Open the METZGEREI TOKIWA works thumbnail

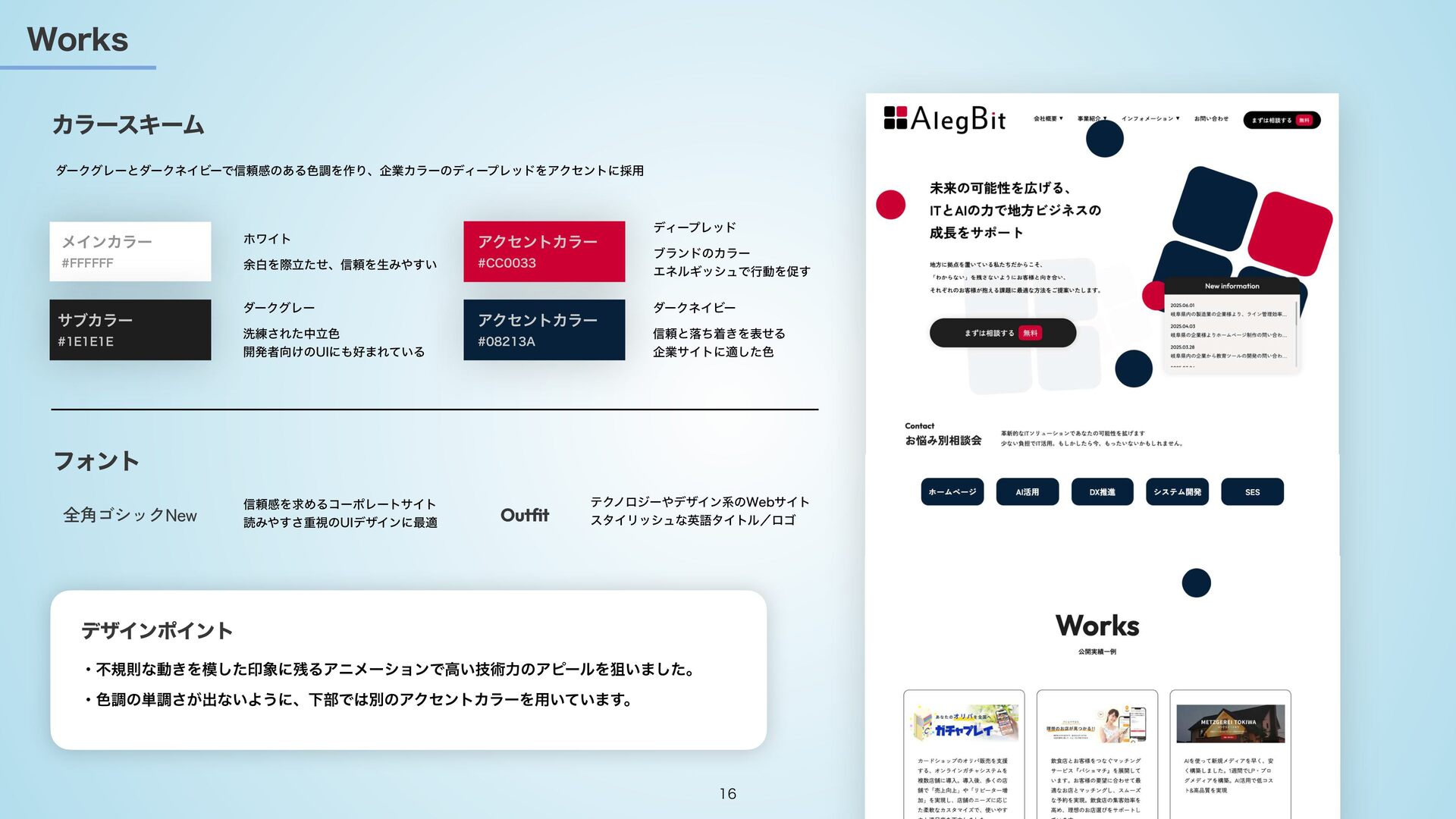click(x=1230, y=723)
